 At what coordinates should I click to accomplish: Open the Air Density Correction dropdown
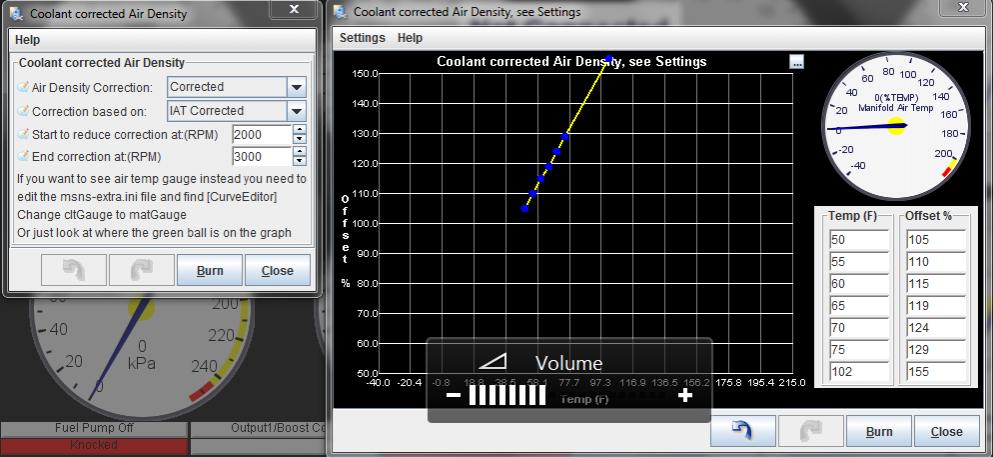(297, 88)
